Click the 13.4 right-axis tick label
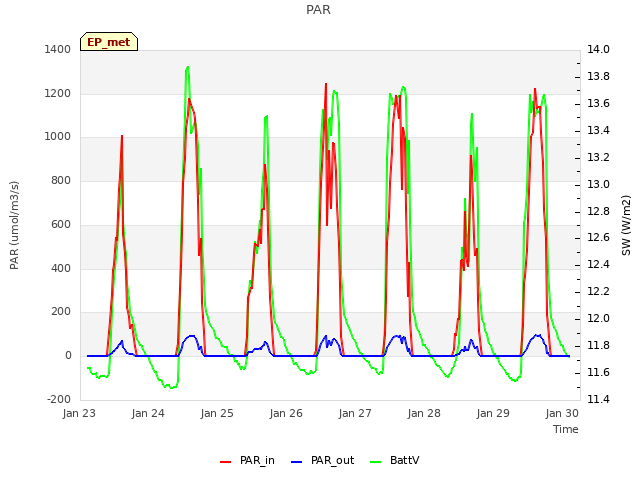640x480 pixels. click(x=598, y=130)
